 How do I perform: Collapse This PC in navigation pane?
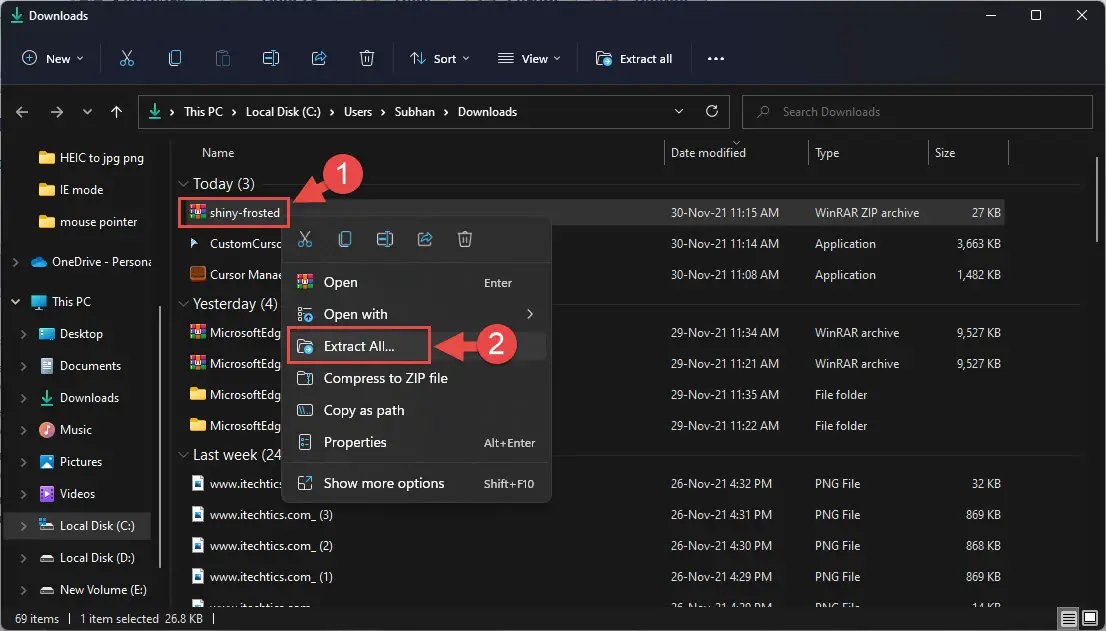point(16,302)
